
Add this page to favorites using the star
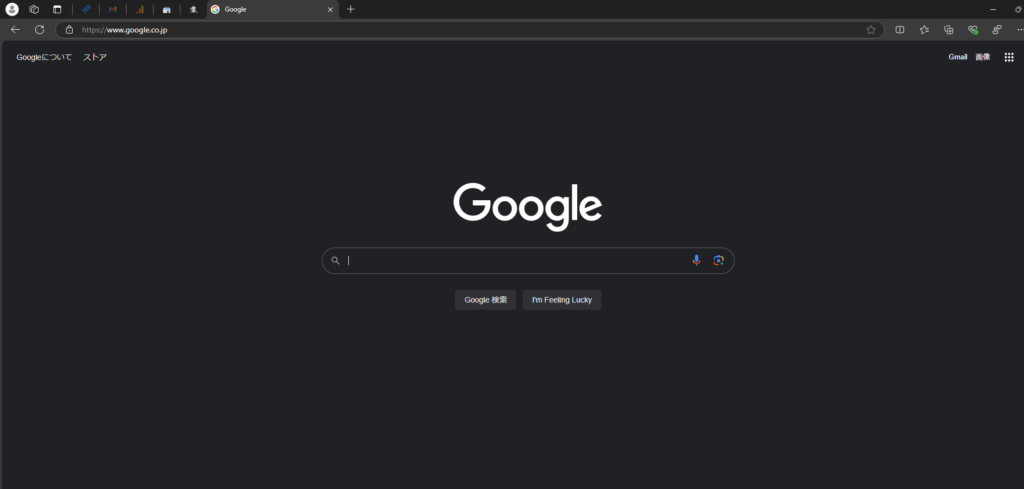[871, 30]
